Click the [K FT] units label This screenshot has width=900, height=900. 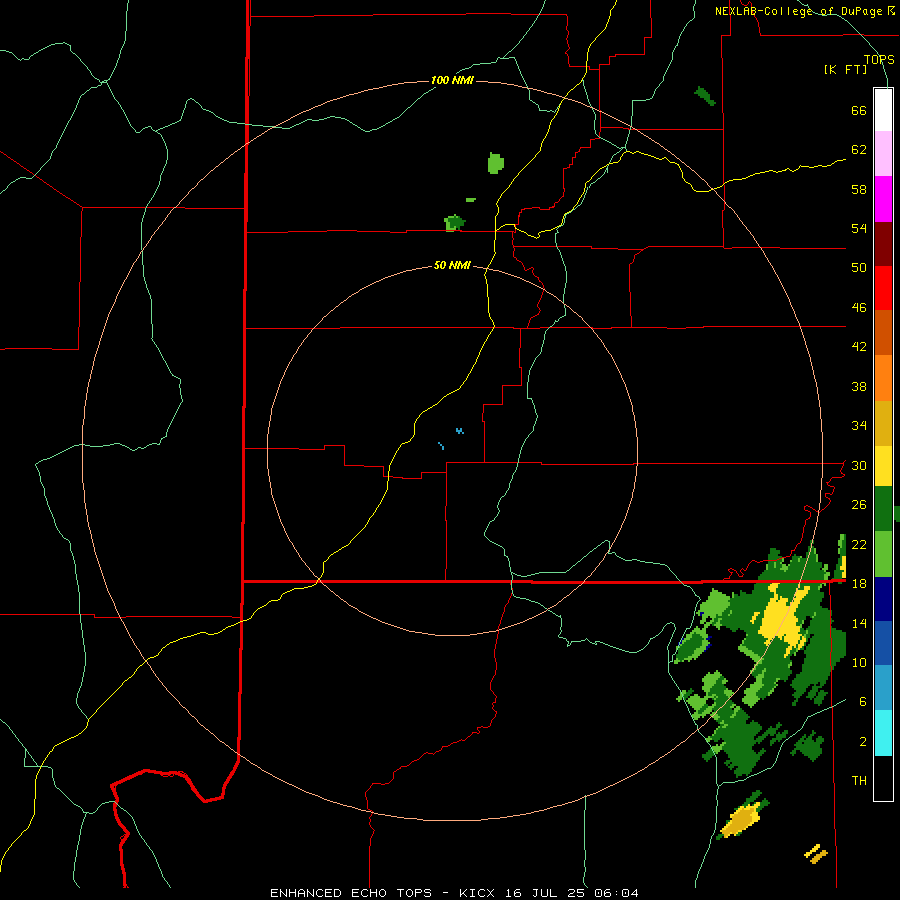coord(845,70)
